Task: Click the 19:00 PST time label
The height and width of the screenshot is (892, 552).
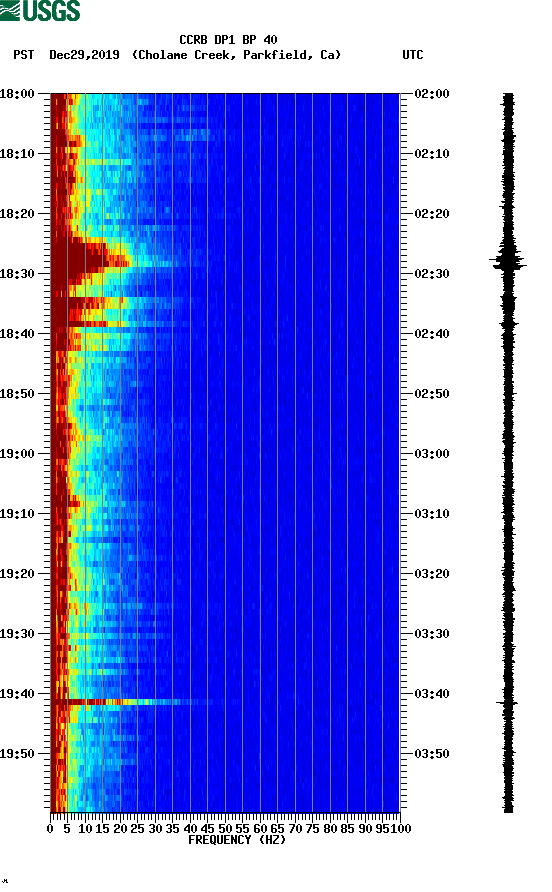Action: [17, 453]
